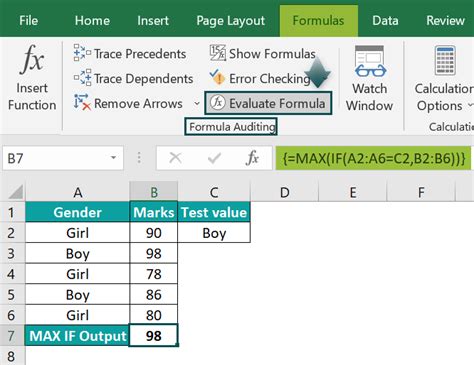Select cell B6 with value 80

154,315
